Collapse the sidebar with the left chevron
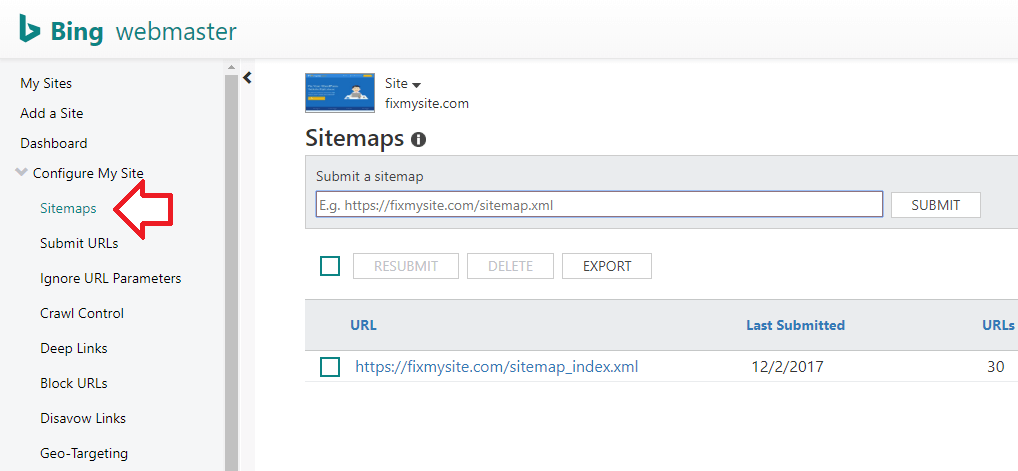This screenshot has width=1018, height=471. [x=247, y=78]
